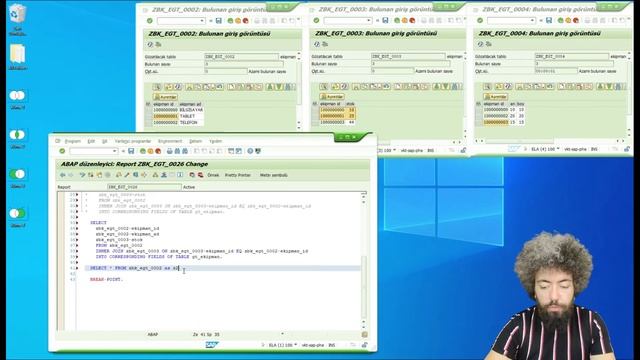Open the command field dropdown in ABAP editor
This screenshot has width=640, height=360.
pos(115,151)
